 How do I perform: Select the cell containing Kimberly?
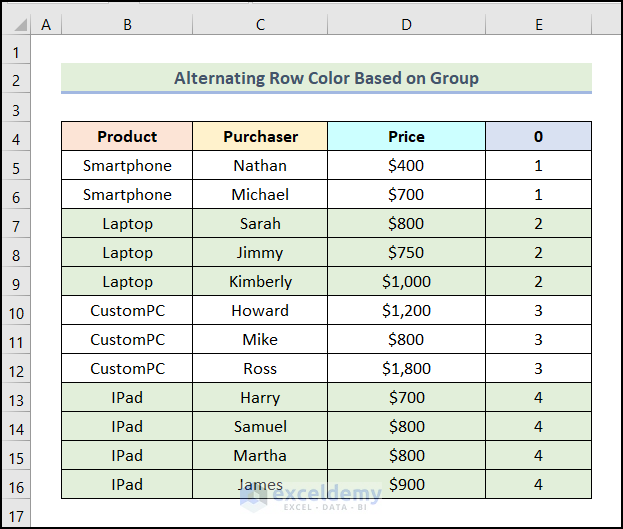260,282
